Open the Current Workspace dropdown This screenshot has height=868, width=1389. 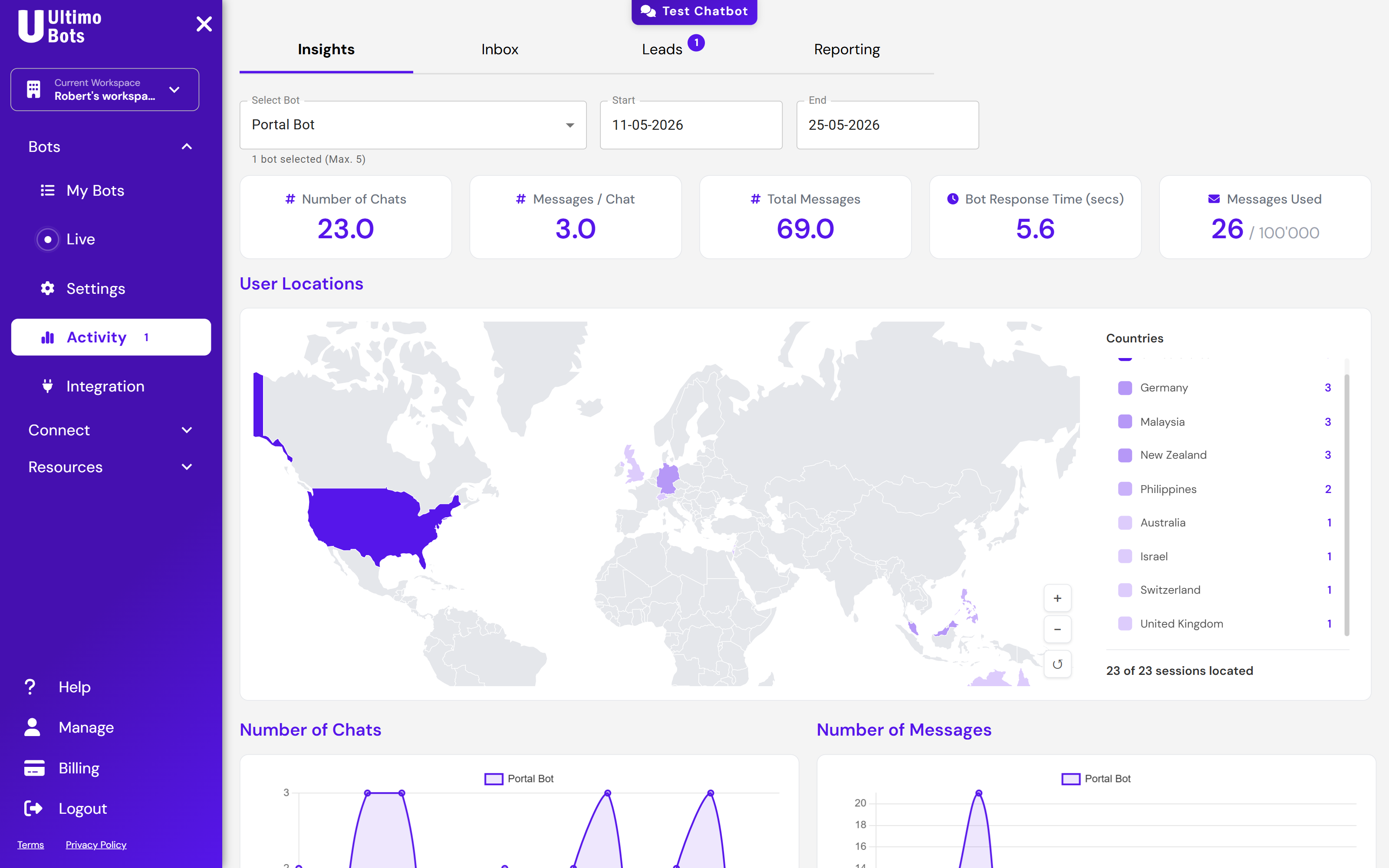click(x=105, y=89)
